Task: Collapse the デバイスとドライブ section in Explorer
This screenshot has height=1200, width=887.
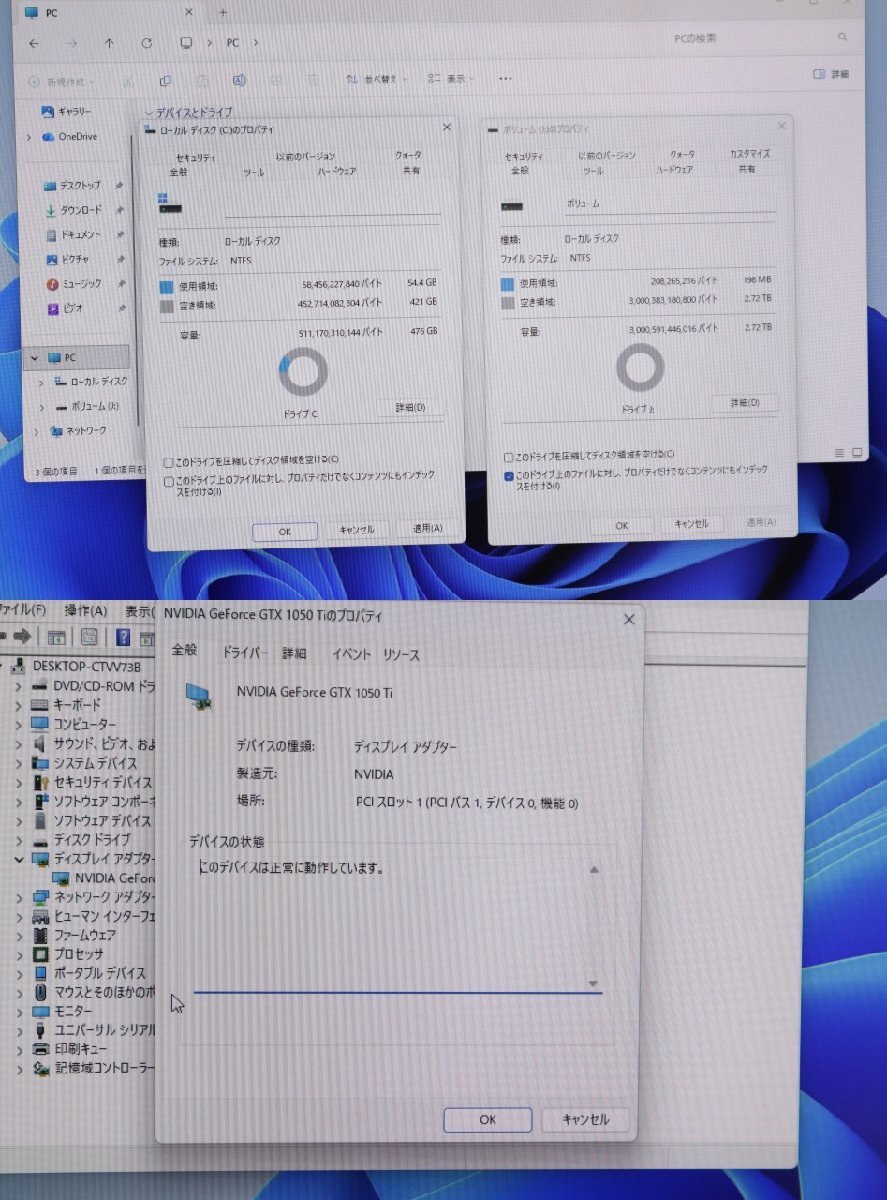Action: point(150,113)
